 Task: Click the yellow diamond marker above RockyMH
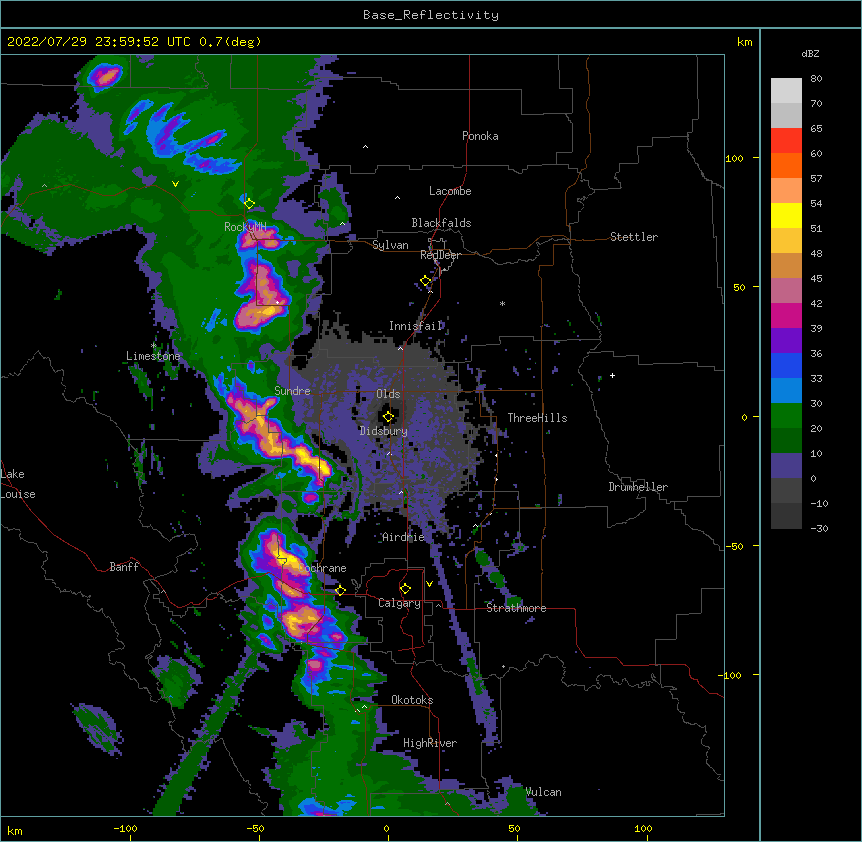click(x=249, y=203)
